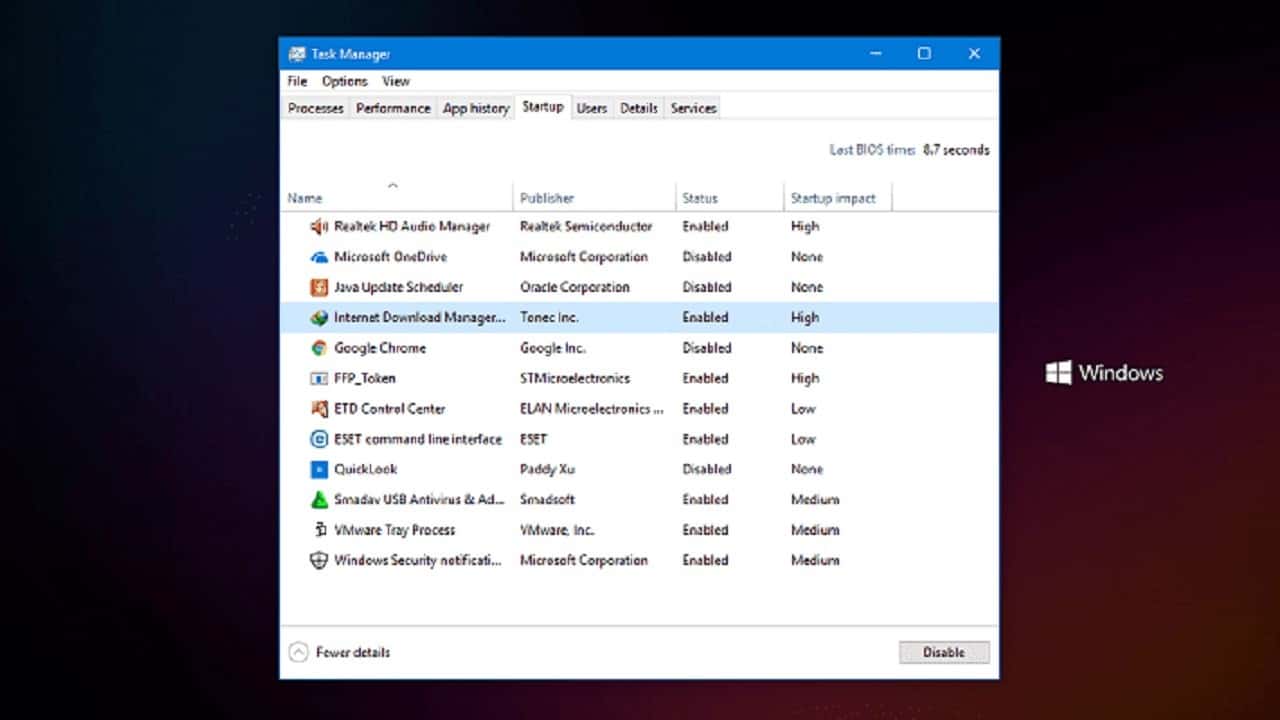Click the Last BIOS time value
Image resolution: width=1280 pixels, height=720 pixels.
pos(956,150)
